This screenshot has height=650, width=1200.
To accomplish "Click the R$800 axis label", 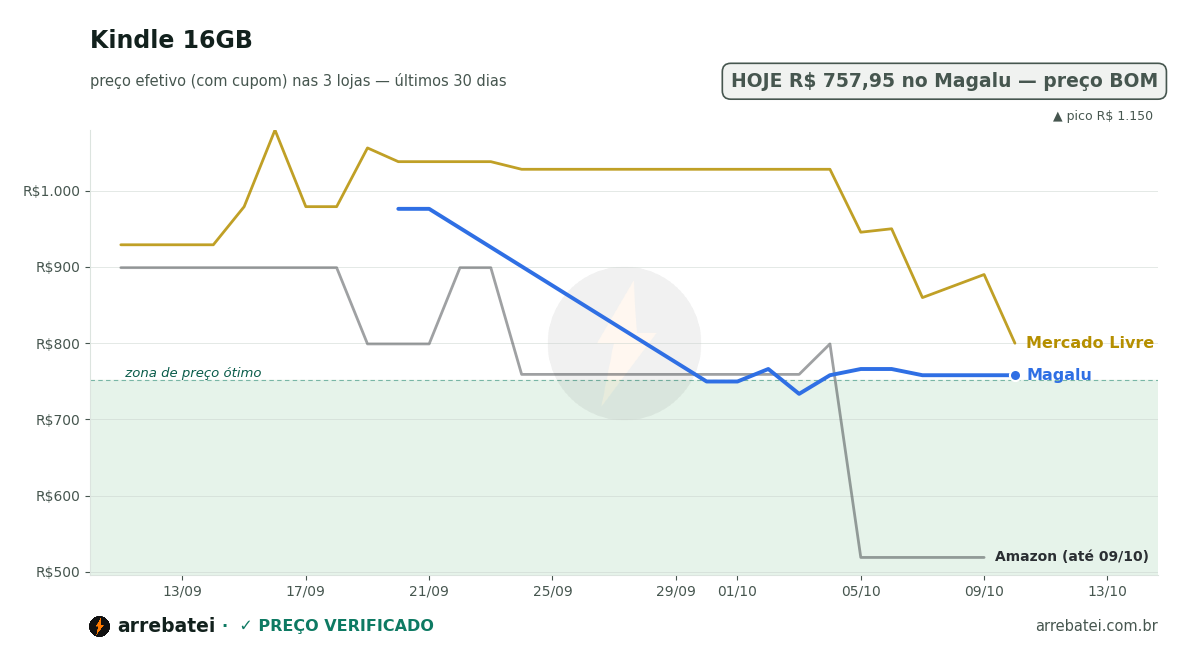I will coord(57,343).
